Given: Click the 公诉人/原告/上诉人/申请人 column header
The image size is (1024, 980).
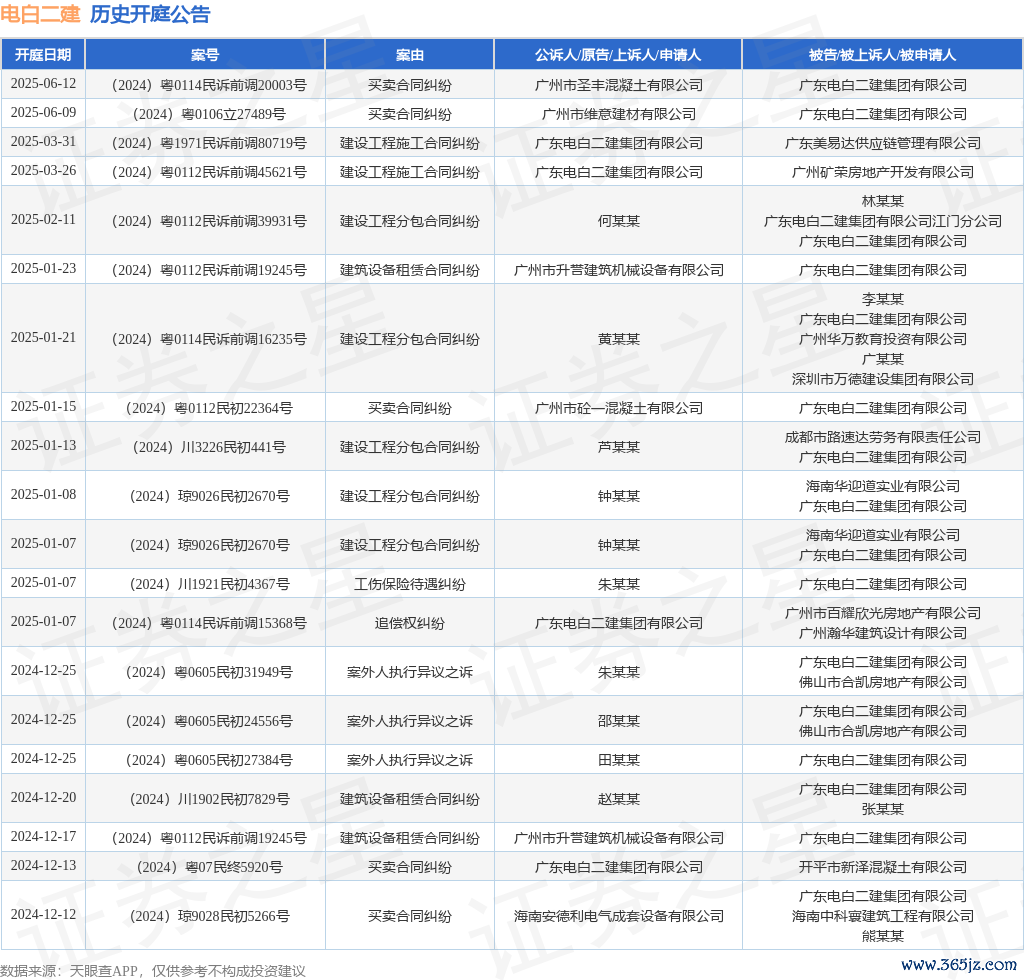Looking at the screenshot, I should click(618, 55).
